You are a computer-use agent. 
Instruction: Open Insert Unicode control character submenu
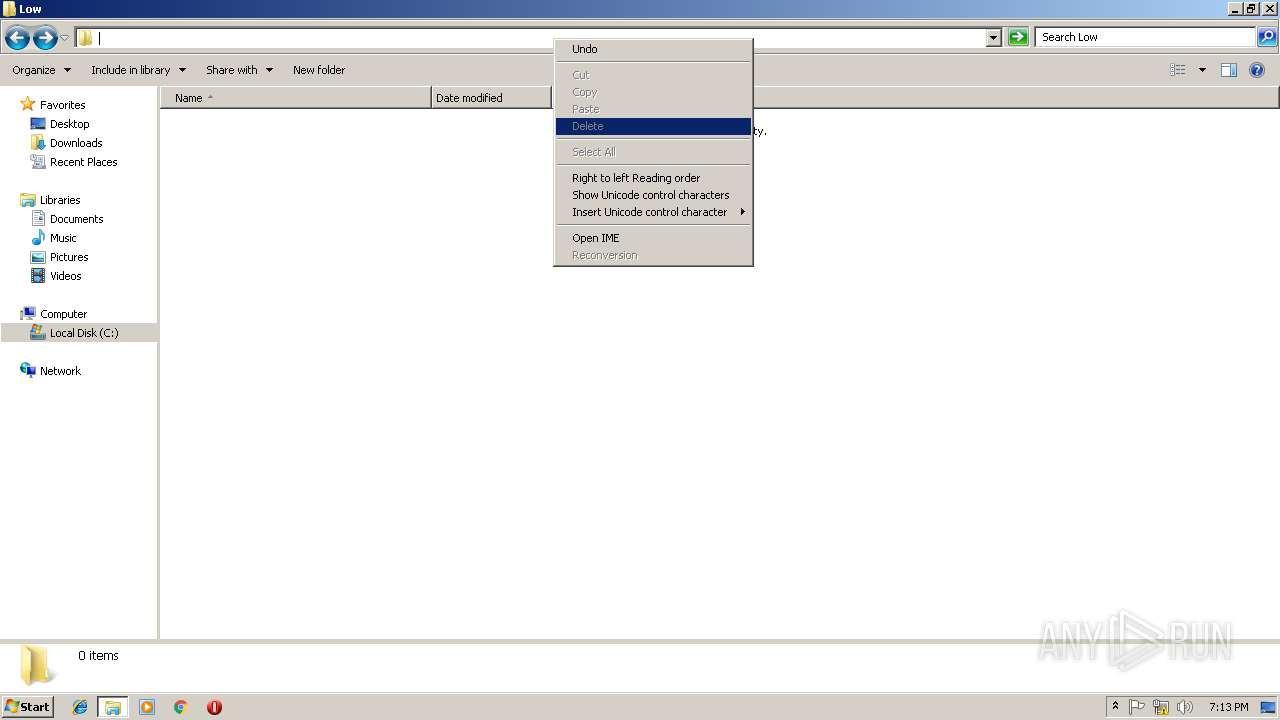point(653,212)
